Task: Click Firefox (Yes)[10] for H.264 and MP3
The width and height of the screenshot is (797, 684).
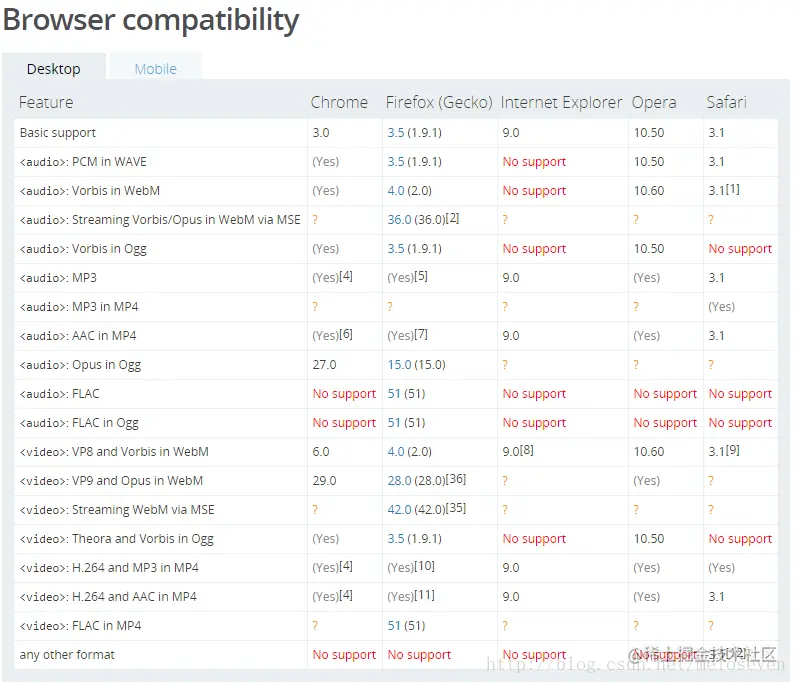Action: [x=411, y=567]
